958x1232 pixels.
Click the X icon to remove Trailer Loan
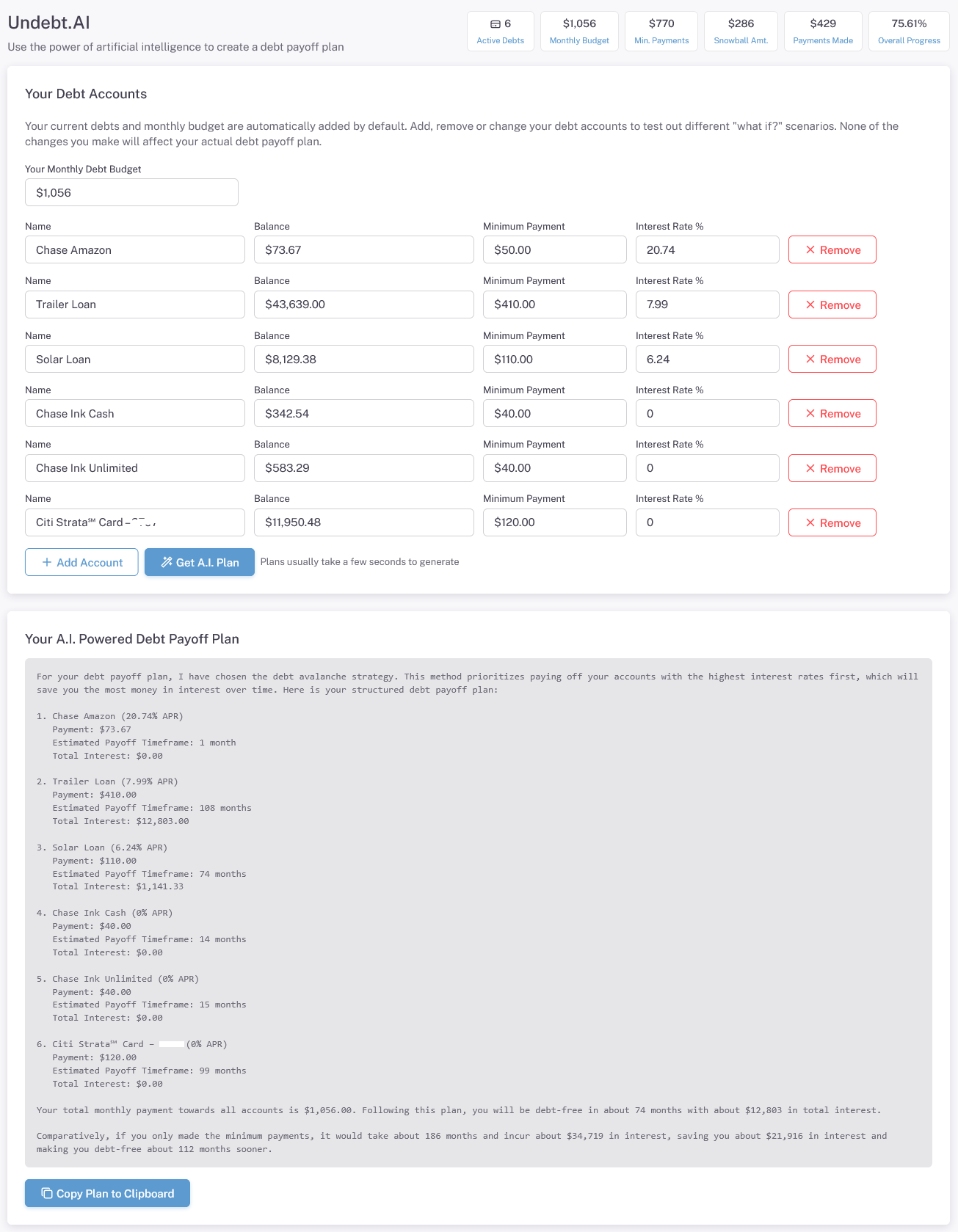(x=810, y=305)
